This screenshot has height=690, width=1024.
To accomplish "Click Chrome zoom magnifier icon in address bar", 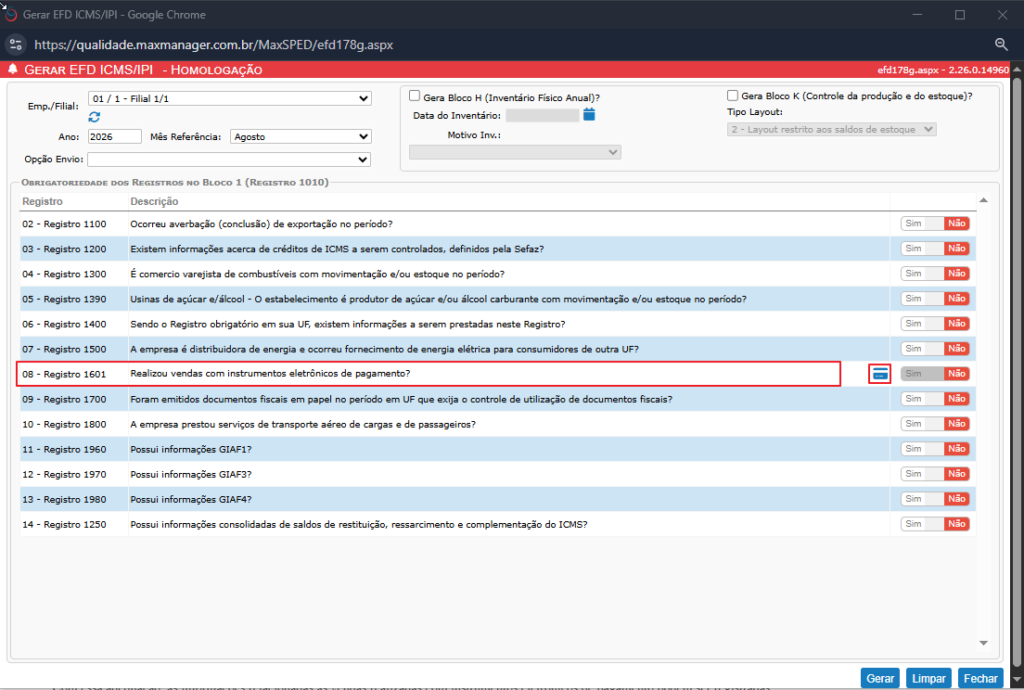I will coord(1001,44).
